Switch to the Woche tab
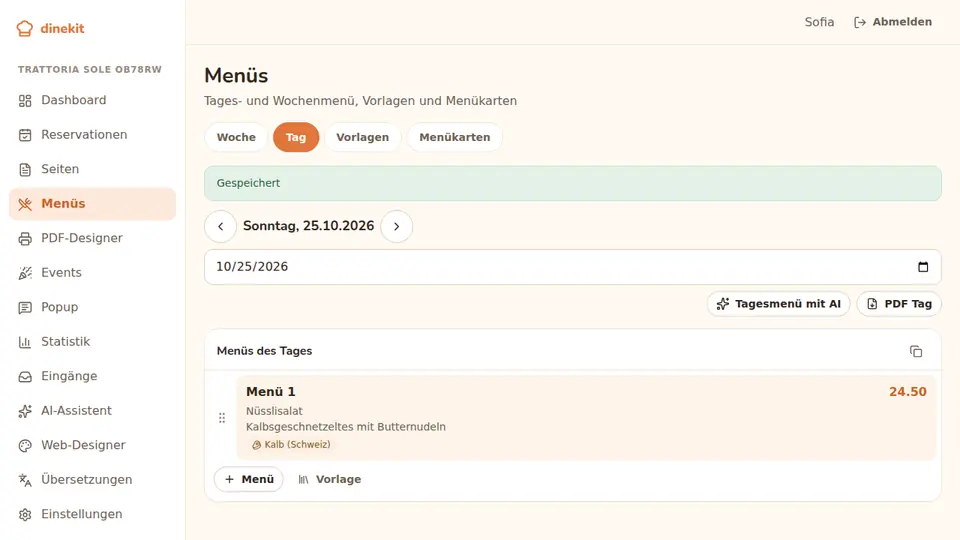Screen dimensions: 960x540 (x=236, y=137)
